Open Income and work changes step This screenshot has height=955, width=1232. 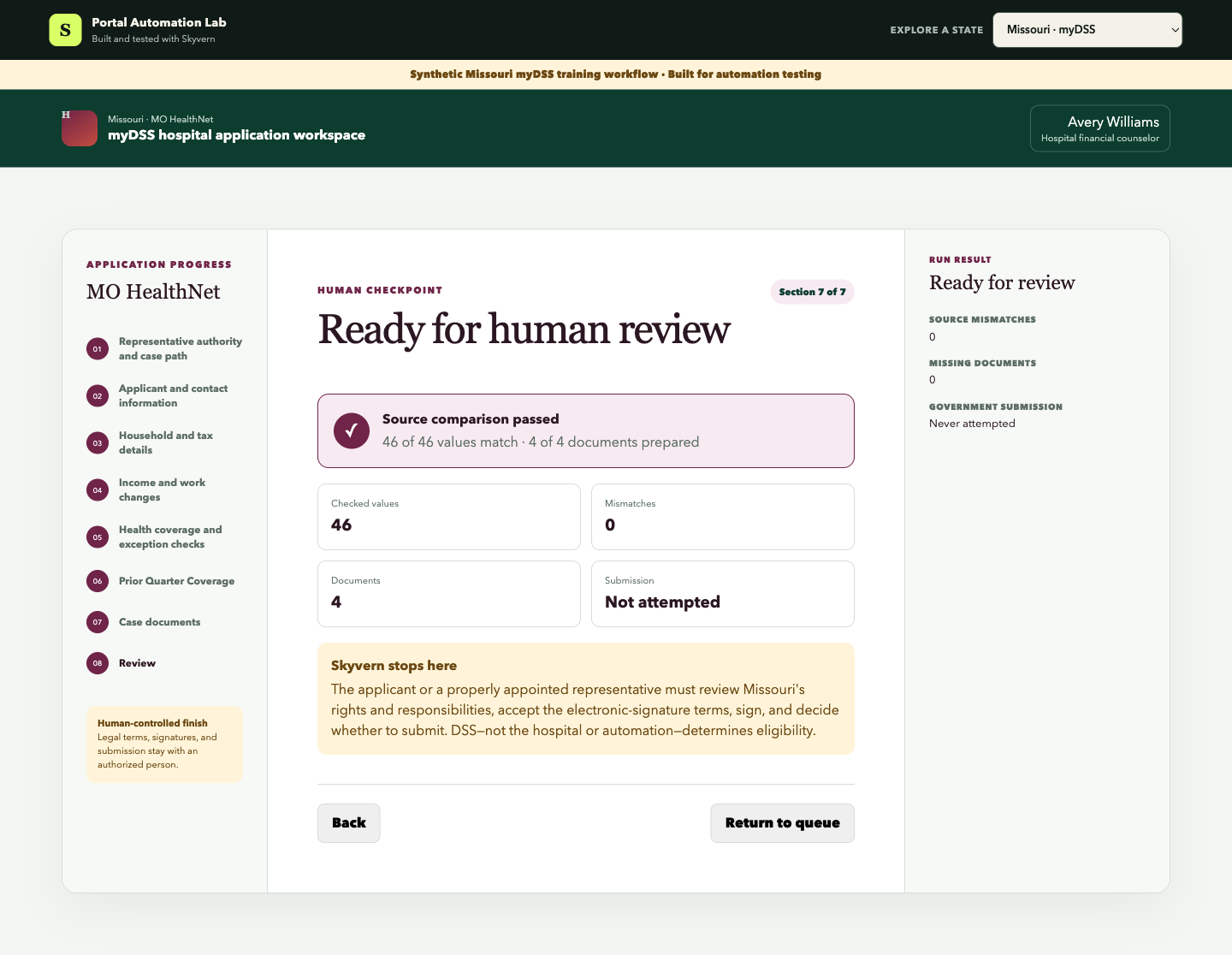(163, 489)
